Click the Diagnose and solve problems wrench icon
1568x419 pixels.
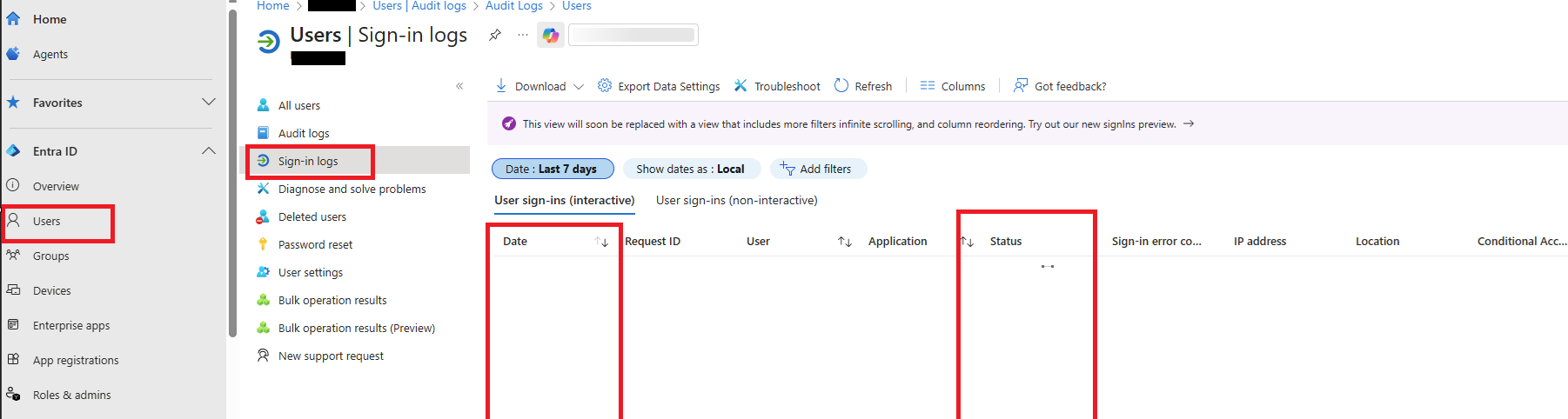[263, 189]
